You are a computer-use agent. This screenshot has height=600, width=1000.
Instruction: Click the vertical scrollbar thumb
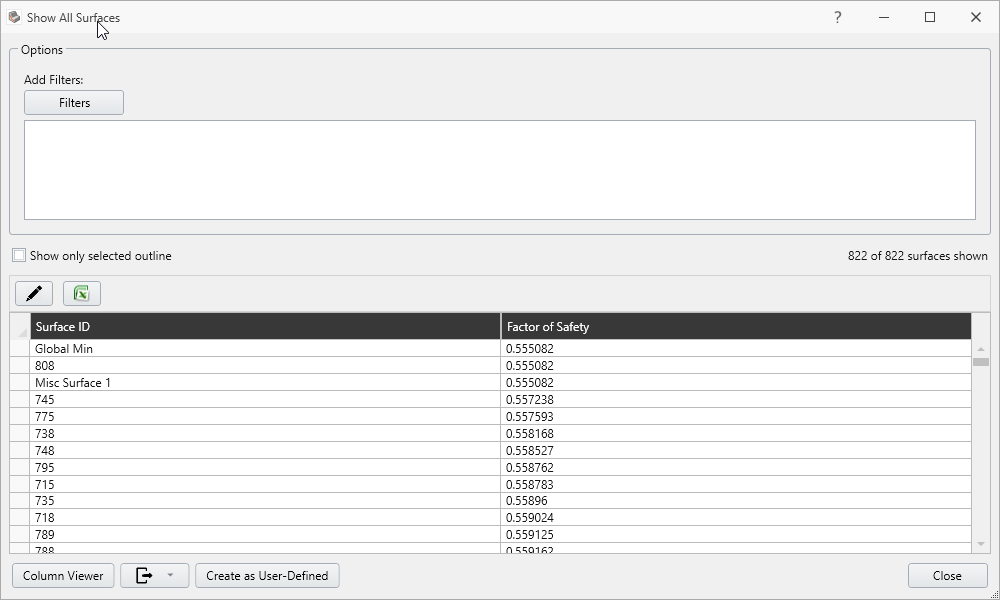point(981,362)
